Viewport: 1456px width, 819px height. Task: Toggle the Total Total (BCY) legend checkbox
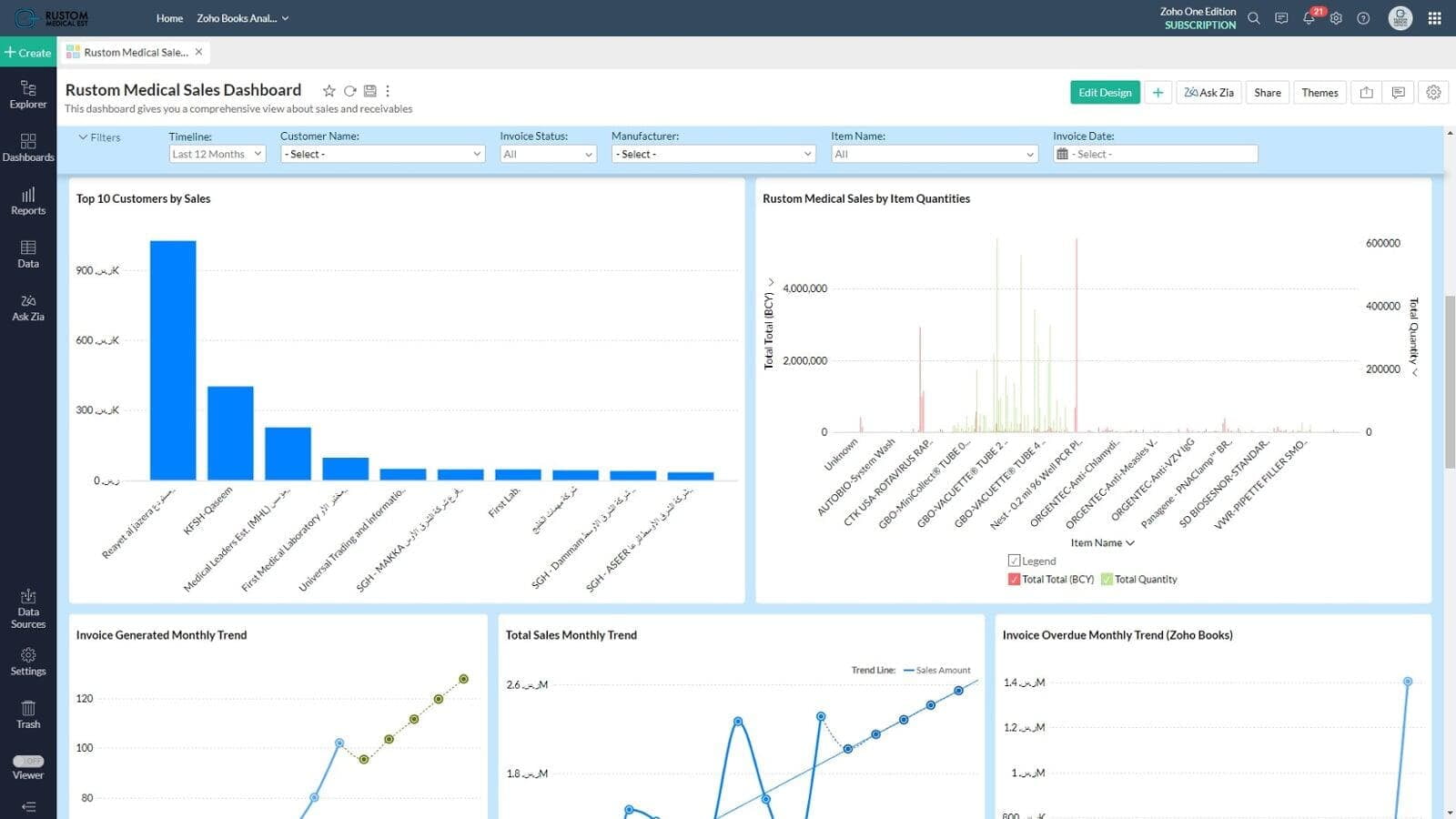[1014, 579]
